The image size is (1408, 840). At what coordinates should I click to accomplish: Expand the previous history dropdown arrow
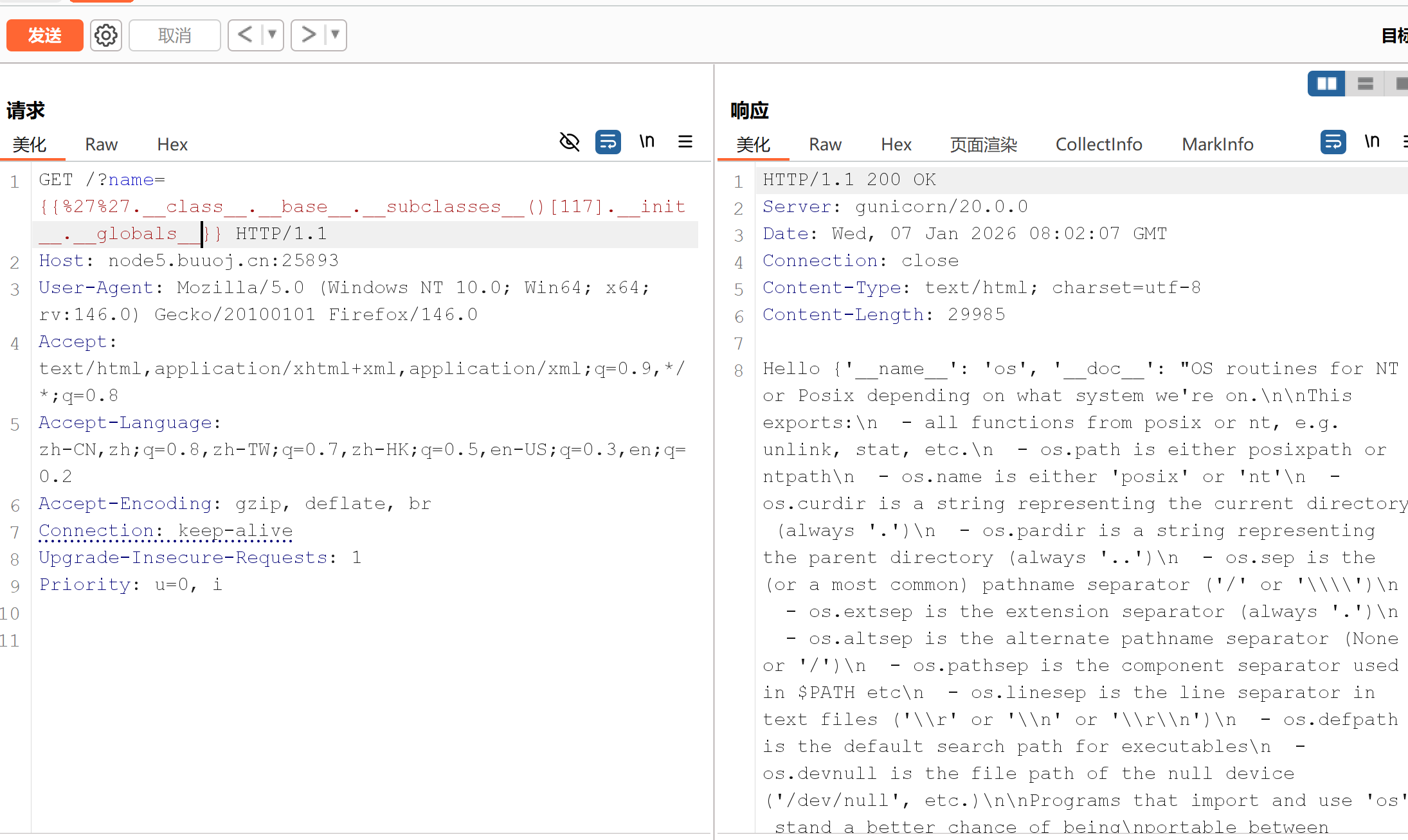pos(272,35)
